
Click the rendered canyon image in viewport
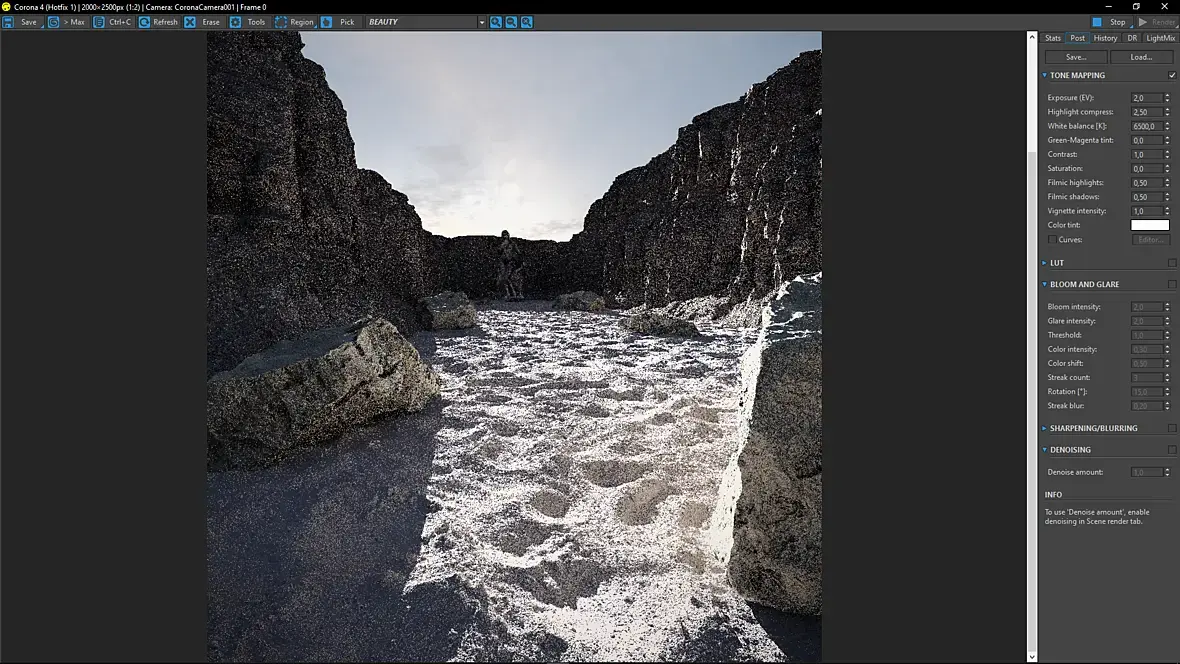[x=514, y=347]
